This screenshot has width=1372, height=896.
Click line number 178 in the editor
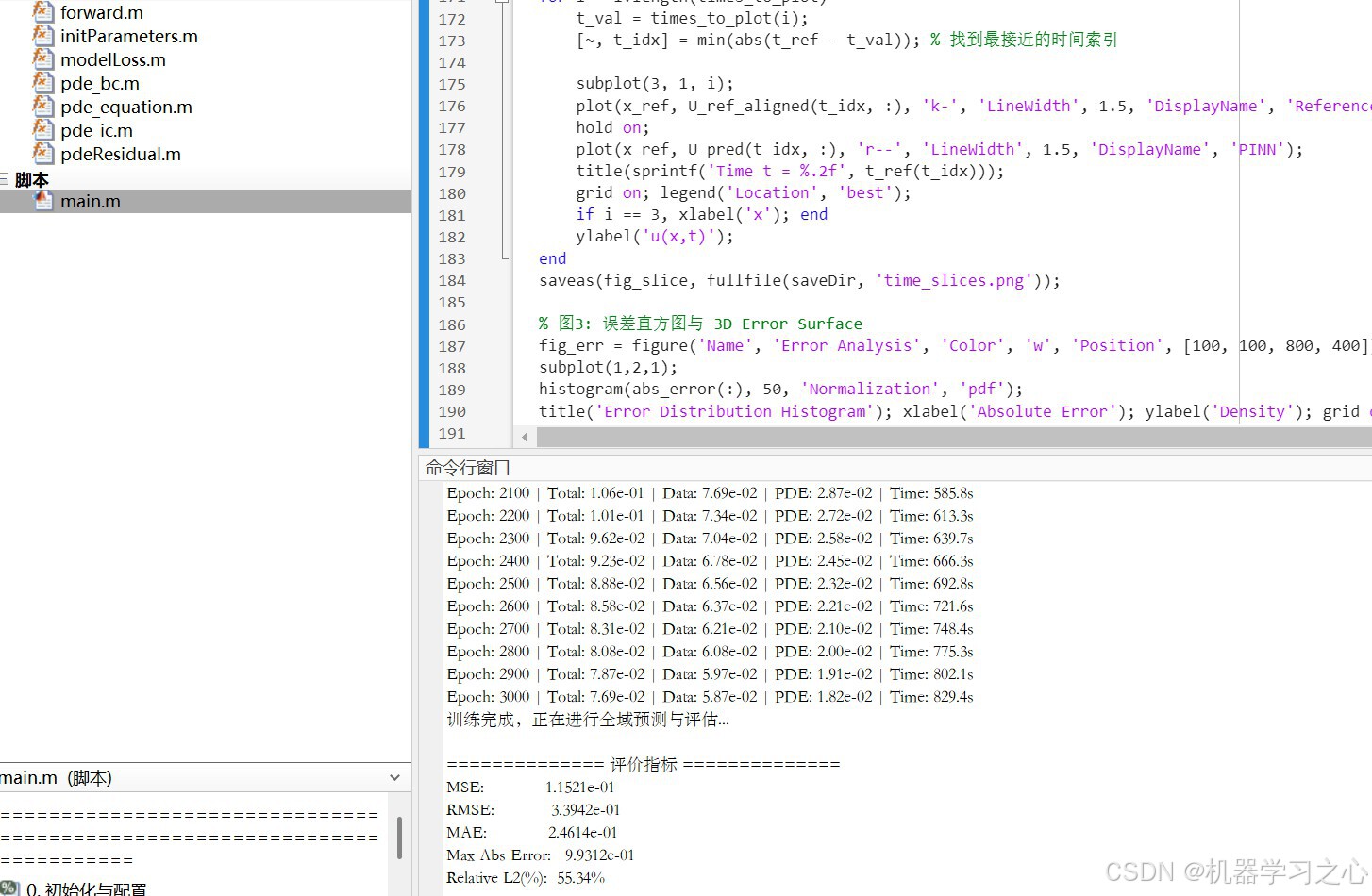click(452, 149)
